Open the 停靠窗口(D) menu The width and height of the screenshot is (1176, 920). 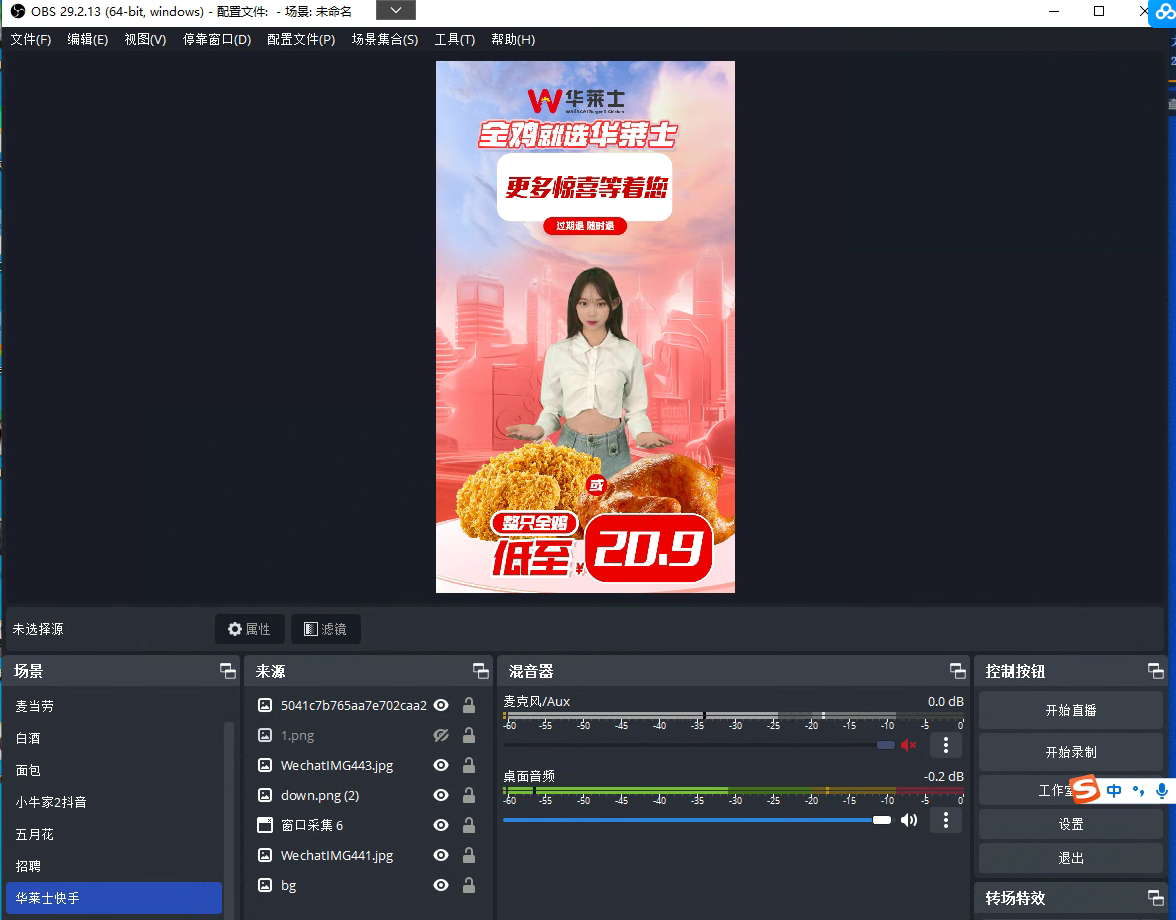pyautogui.click(x=217, y=40)
